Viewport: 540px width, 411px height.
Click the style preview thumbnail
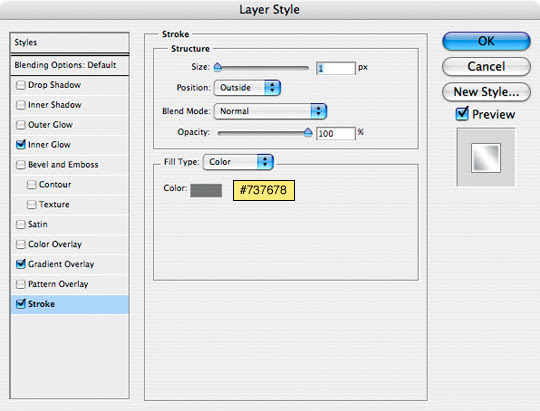pos(486,158)
